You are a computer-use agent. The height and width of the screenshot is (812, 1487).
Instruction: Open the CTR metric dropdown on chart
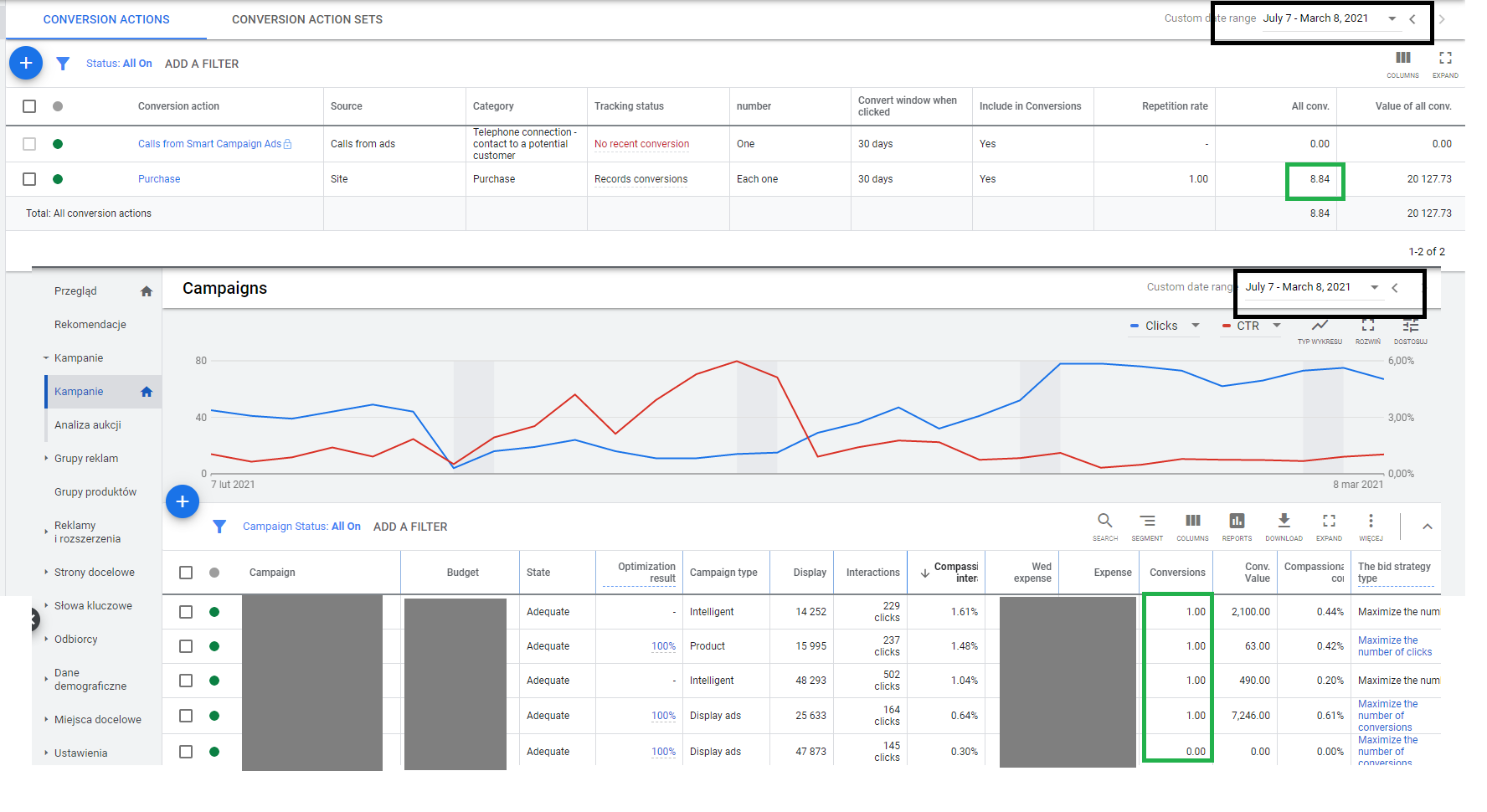[1251, 326]
